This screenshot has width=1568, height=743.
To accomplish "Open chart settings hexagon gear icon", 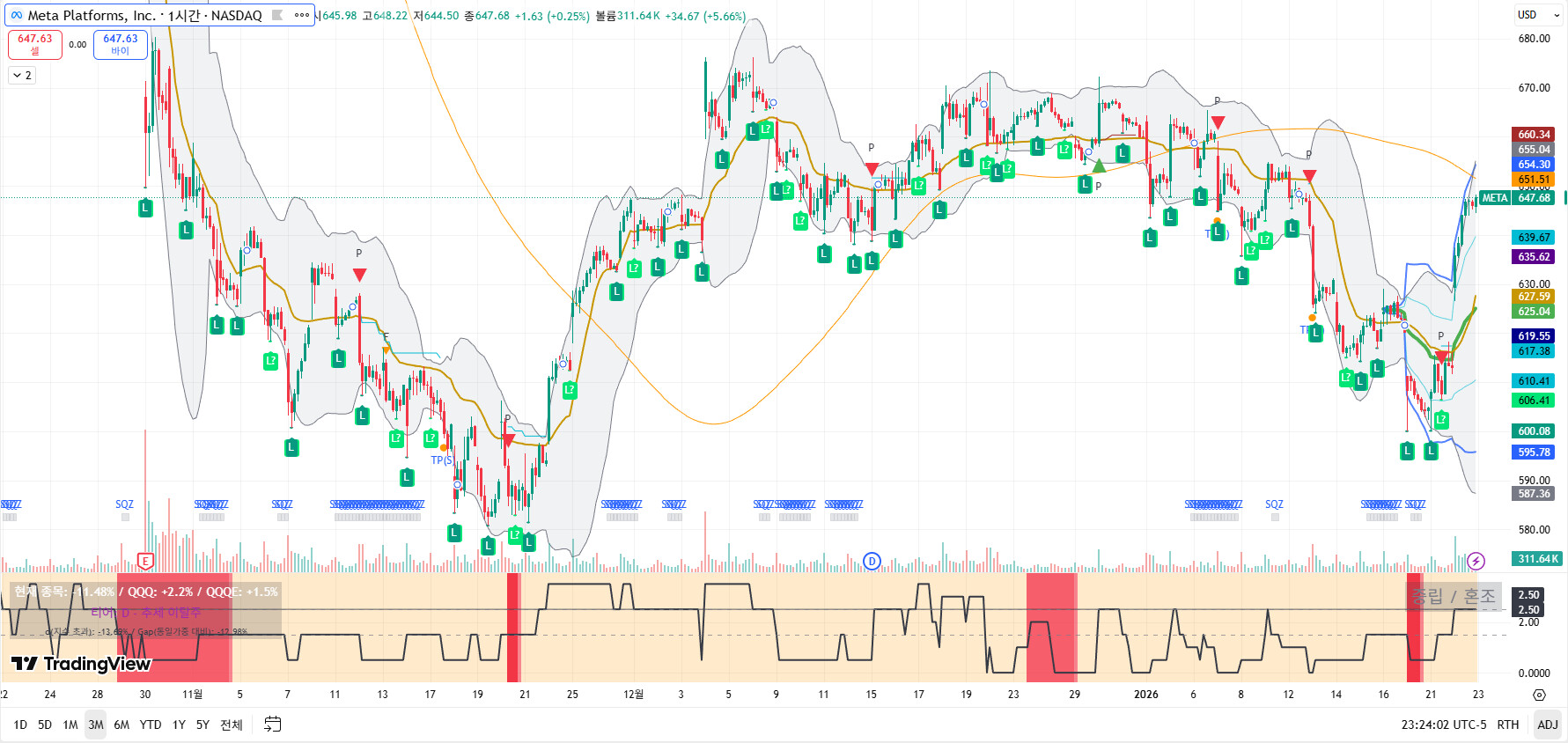I will click(1539, 695).
